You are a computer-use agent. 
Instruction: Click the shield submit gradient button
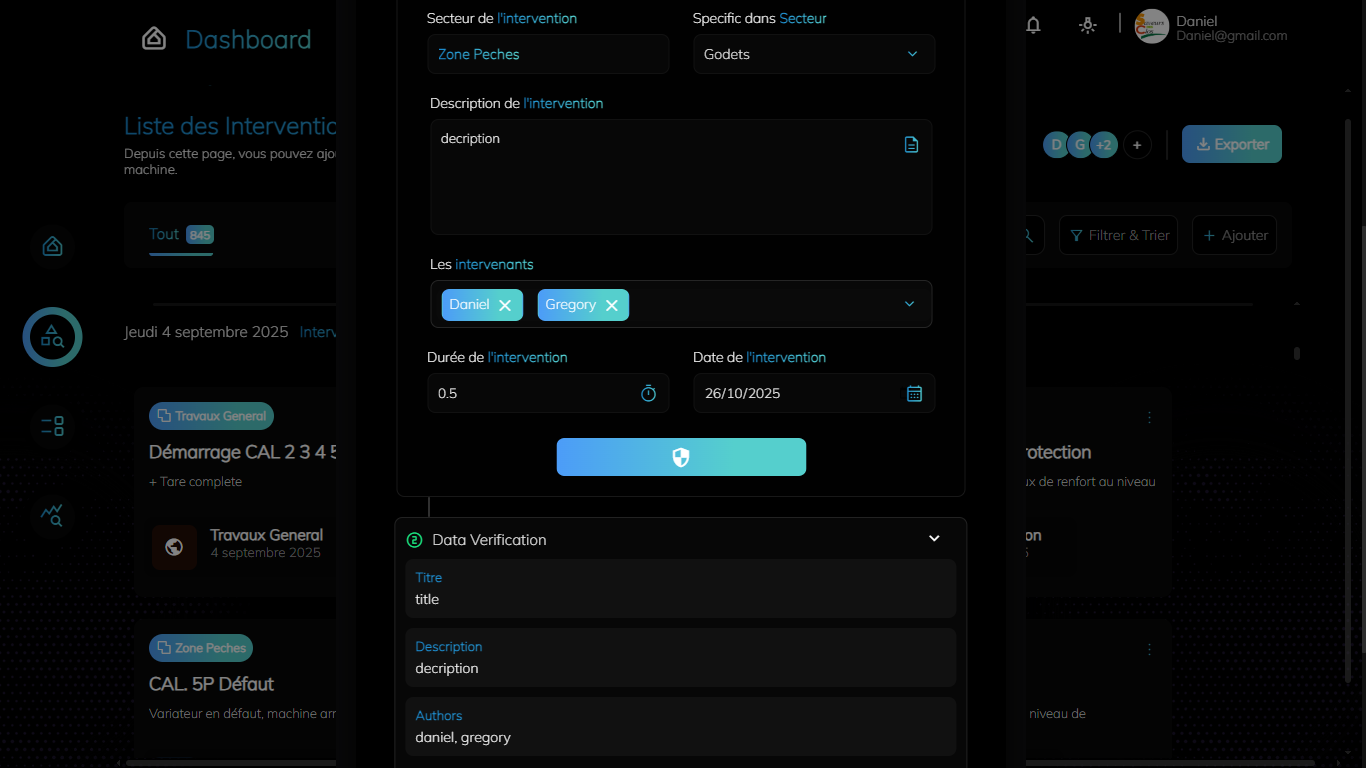pos(681,457)
